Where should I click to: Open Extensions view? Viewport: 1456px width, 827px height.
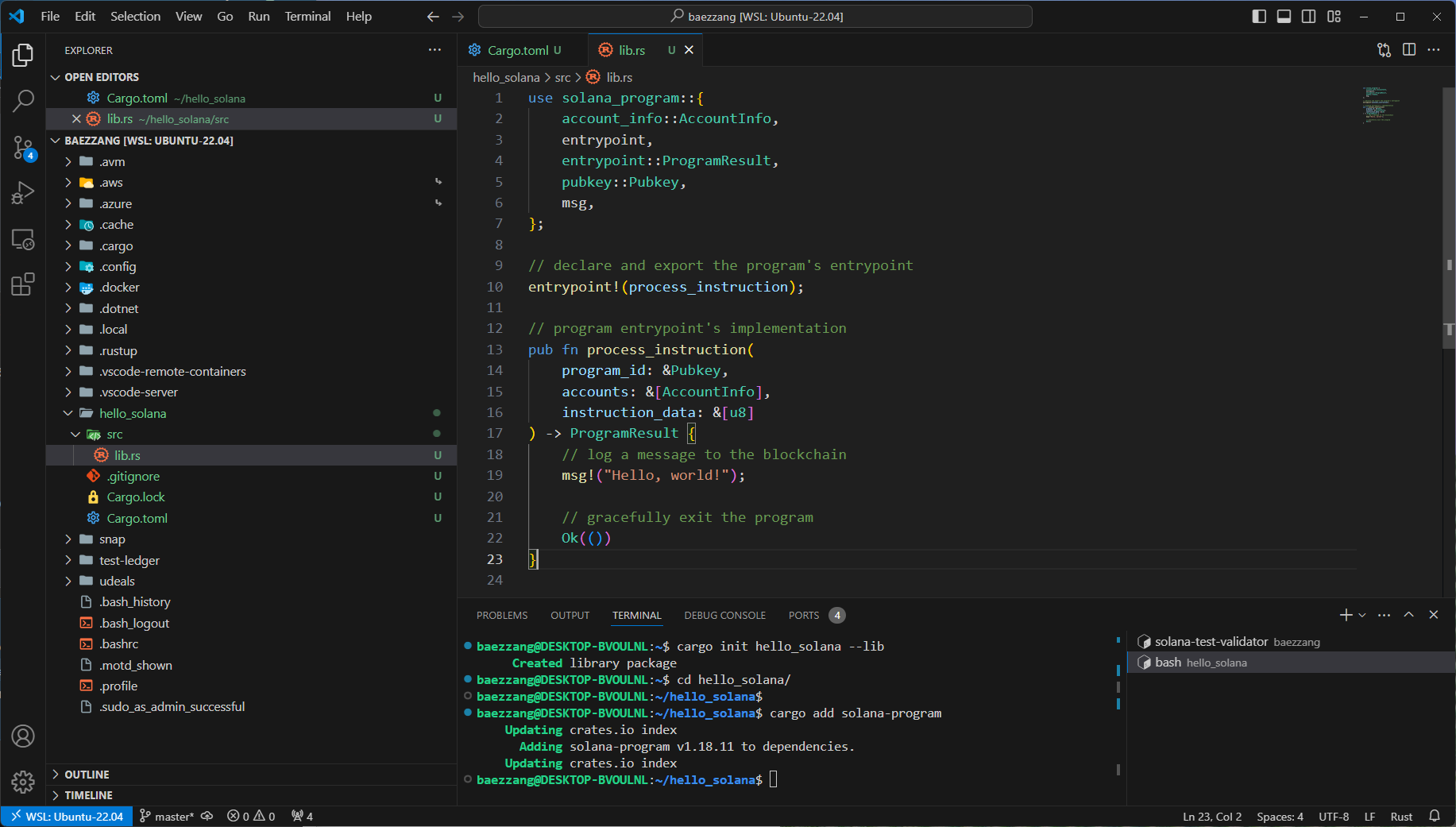pos(23,284)
